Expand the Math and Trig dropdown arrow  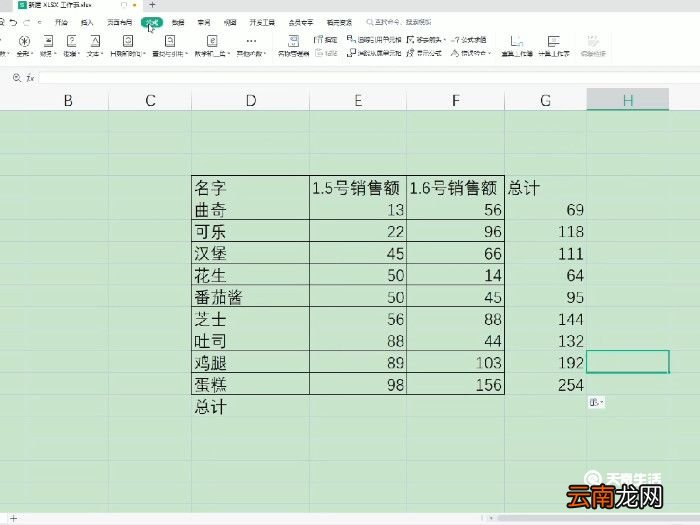tap(229, 54)
